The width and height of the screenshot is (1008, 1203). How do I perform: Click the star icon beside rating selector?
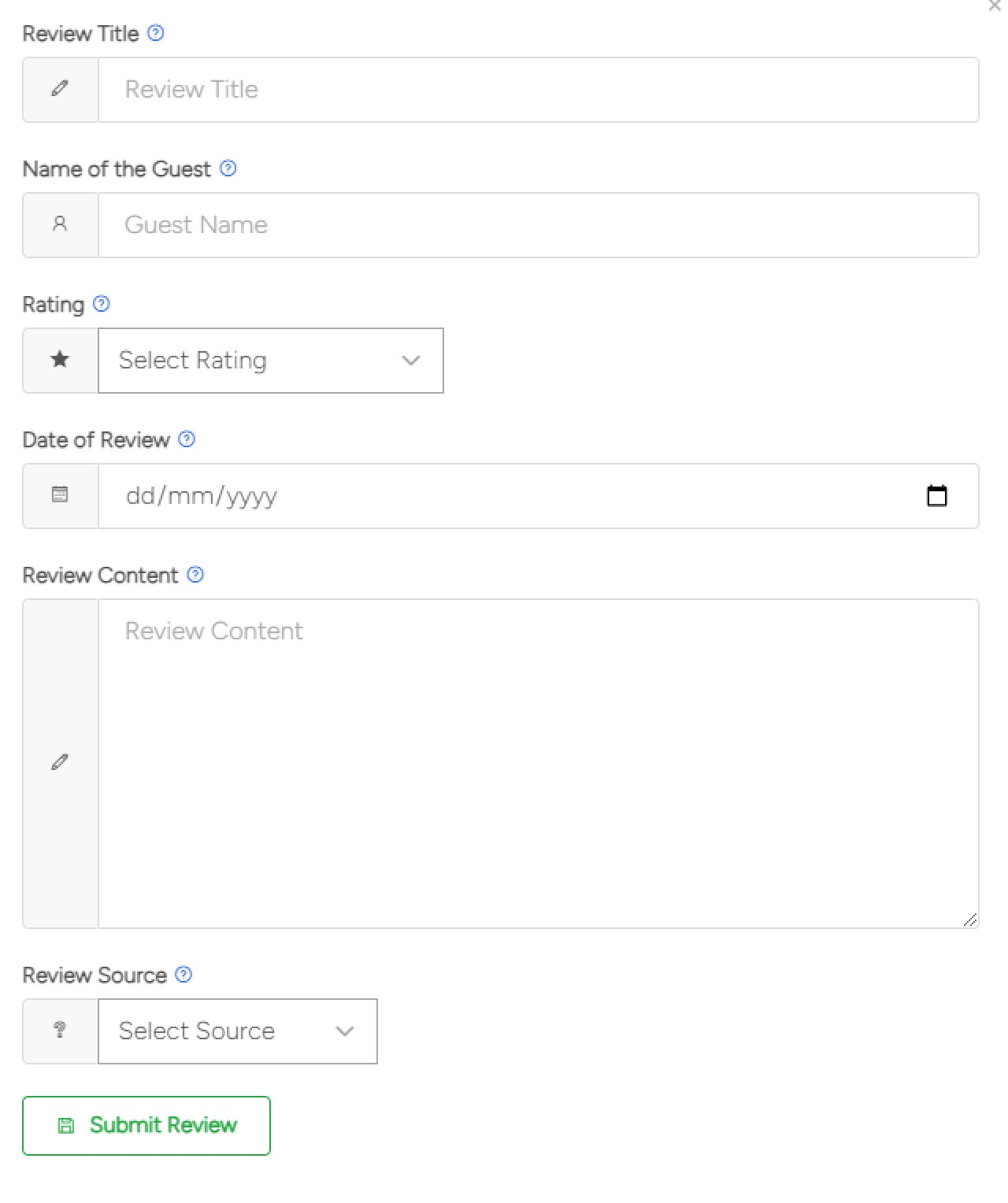coord(60,360)
